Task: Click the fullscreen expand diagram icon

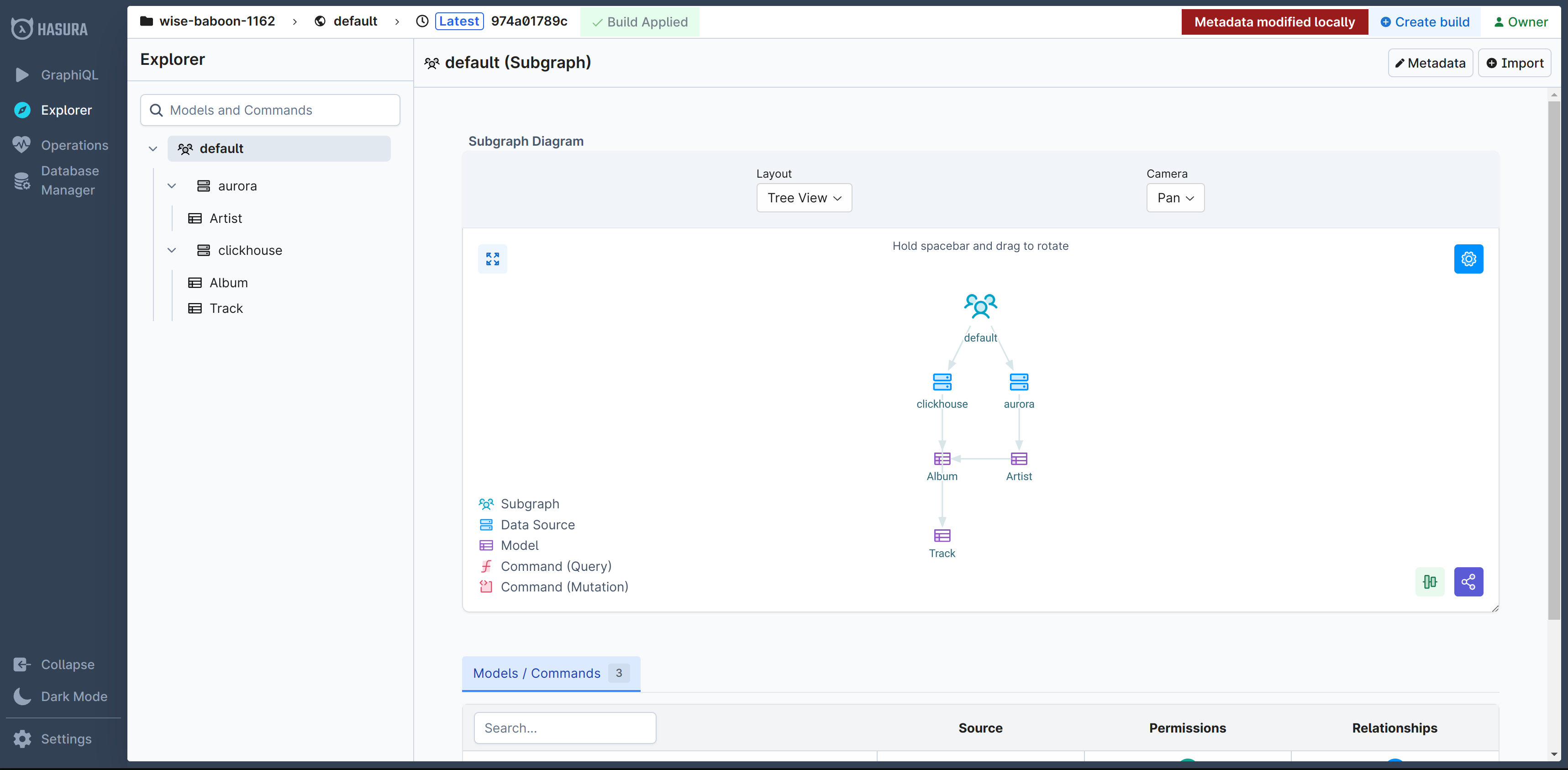Action: [492, 258]
